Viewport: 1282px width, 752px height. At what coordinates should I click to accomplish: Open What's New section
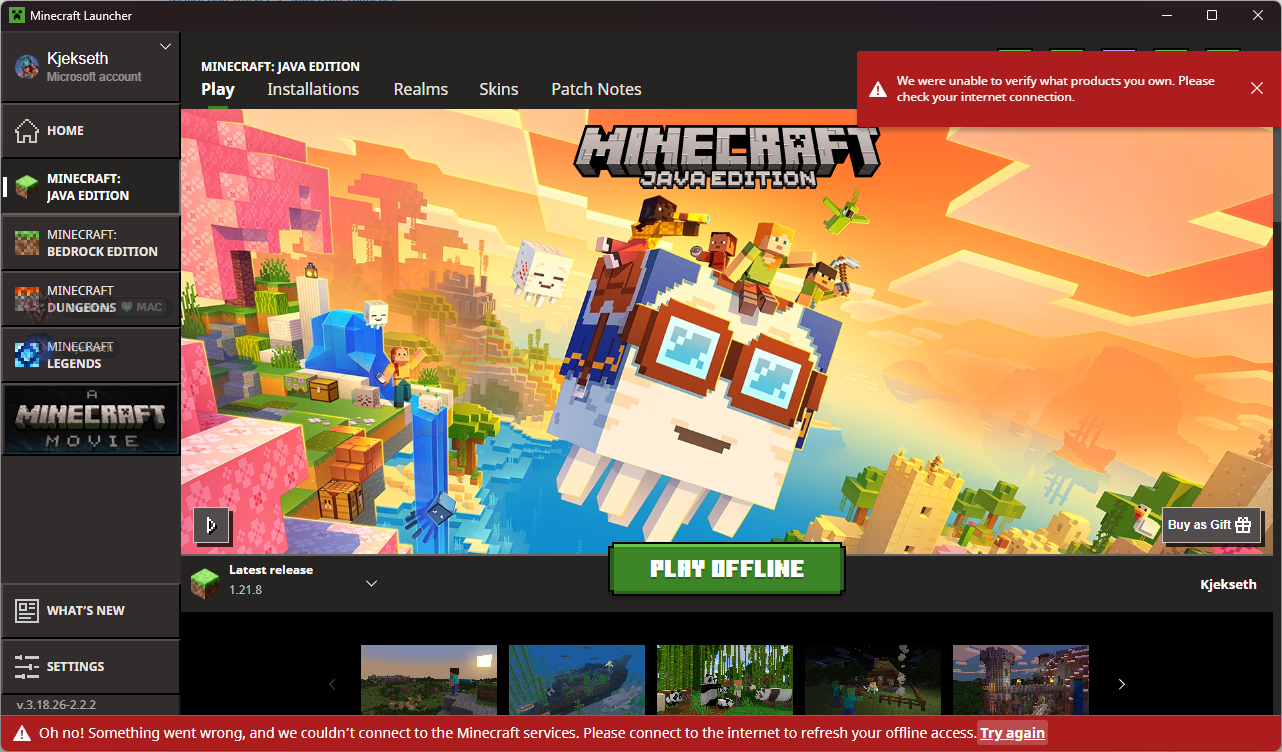coord(90,611)
